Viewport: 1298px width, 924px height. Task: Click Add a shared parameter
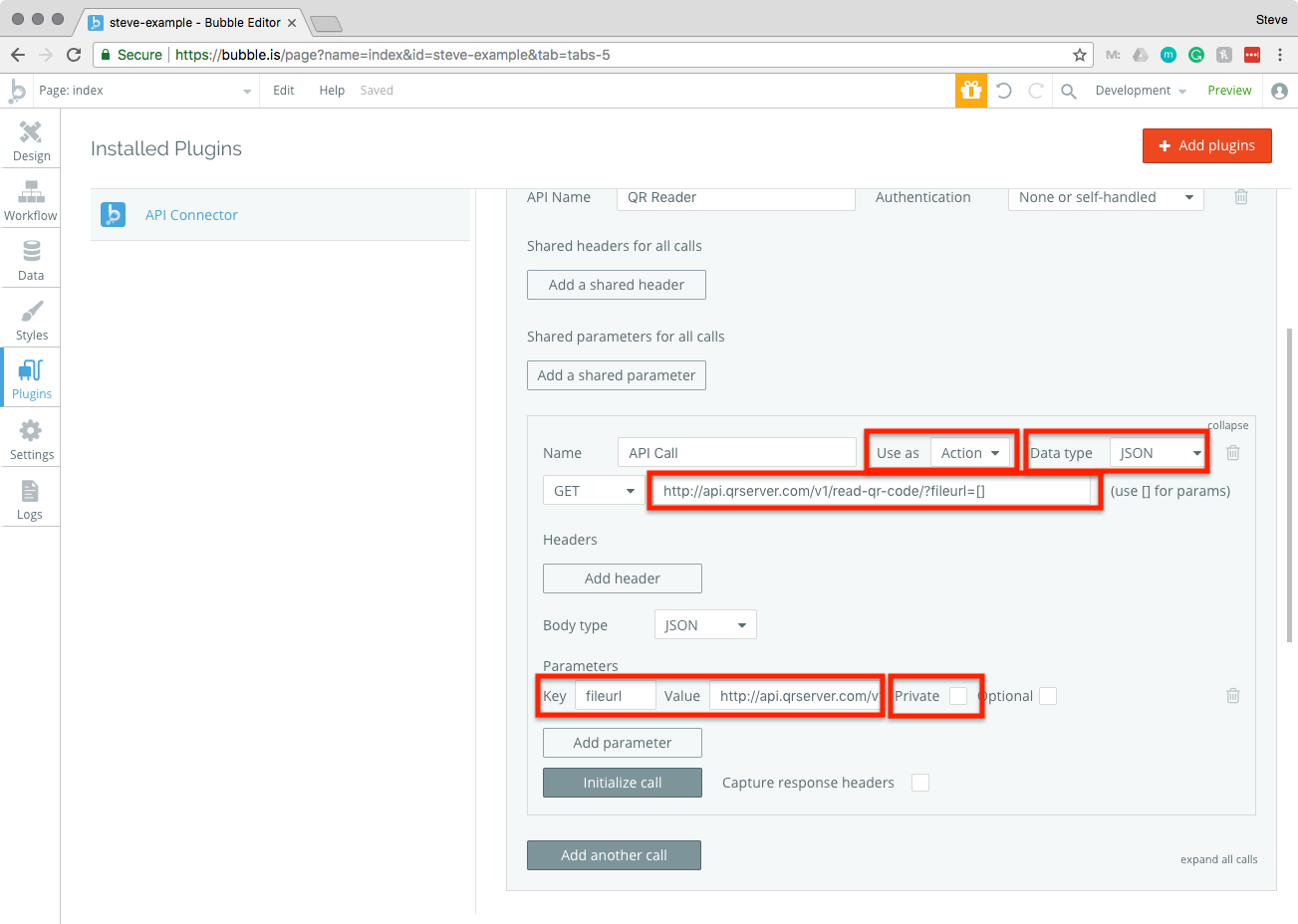(617, 375)
